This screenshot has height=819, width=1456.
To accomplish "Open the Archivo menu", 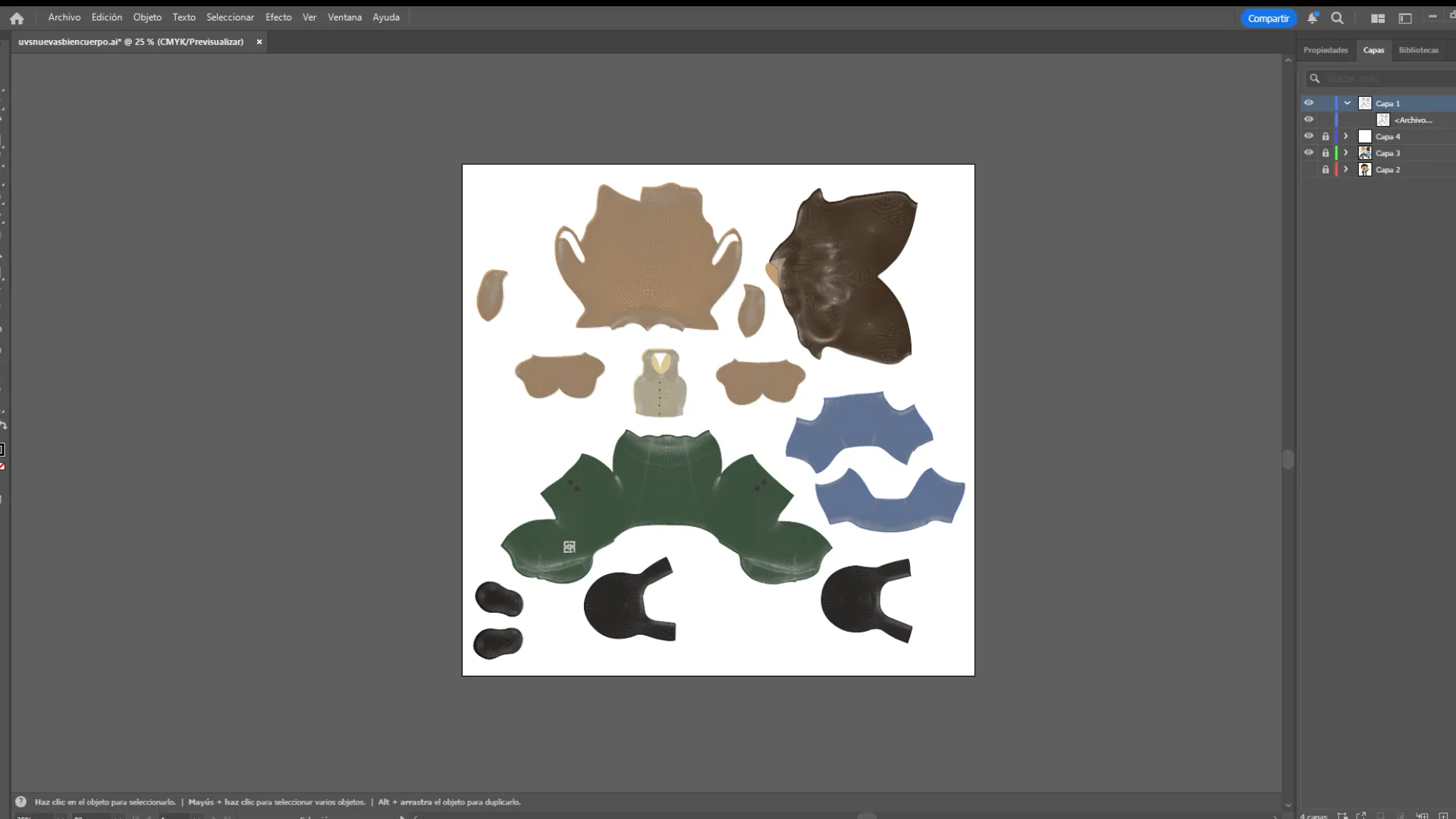I will click(x=64, y=17).
